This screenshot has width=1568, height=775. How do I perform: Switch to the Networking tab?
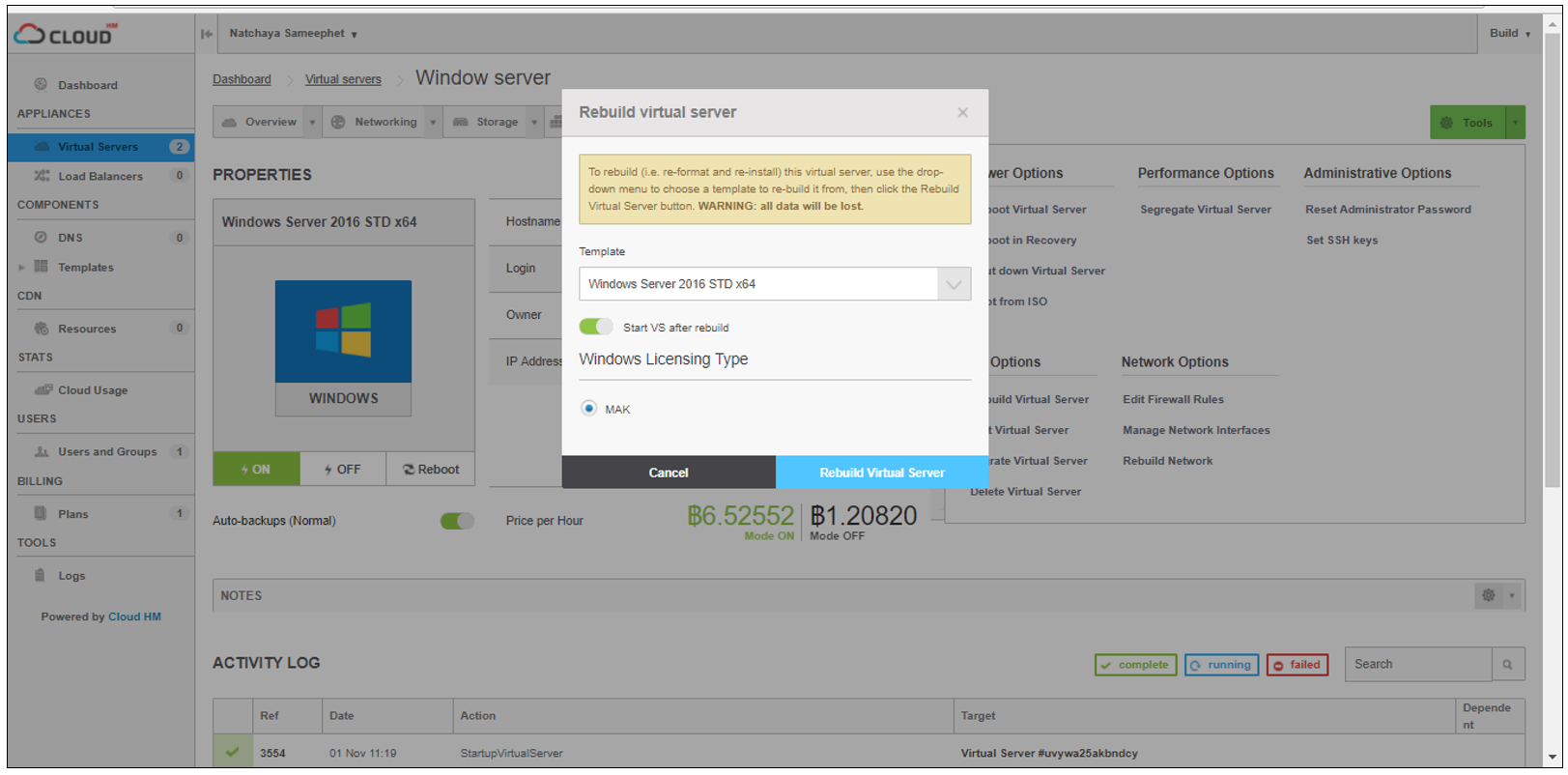point(375,123)
